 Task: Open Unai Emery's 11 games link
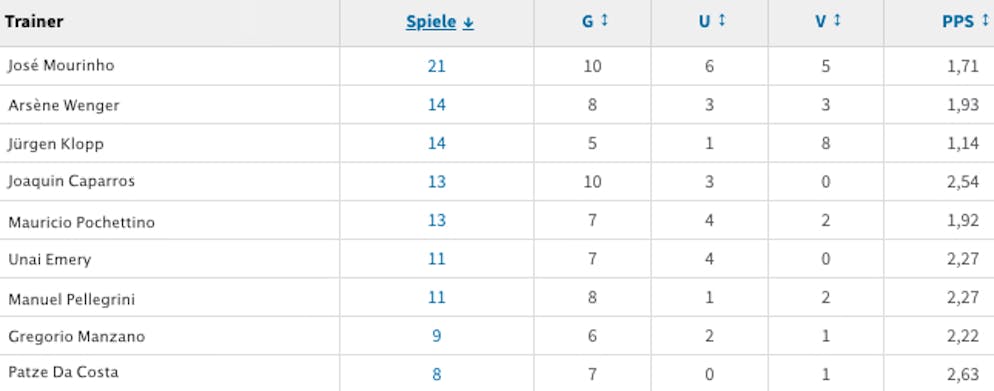pyautogui.click(x=436, y=259)
